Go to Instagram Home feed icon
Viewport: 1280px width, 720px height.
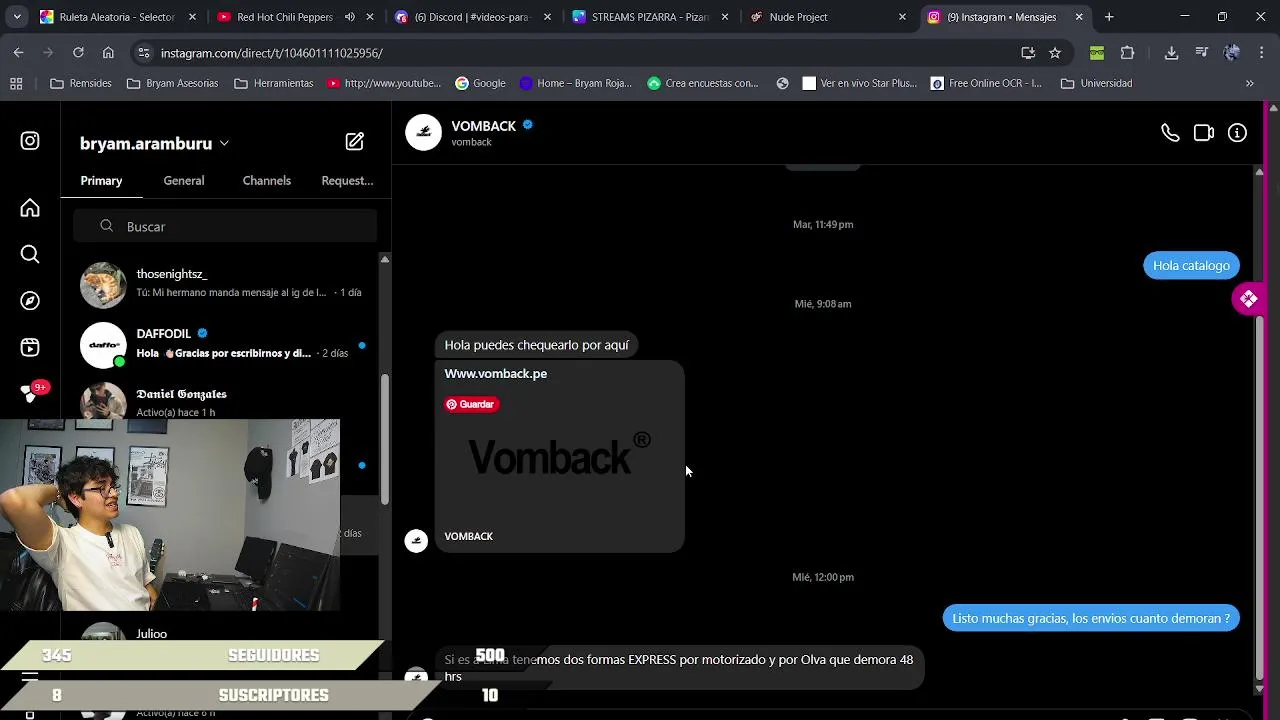(30, 208)
